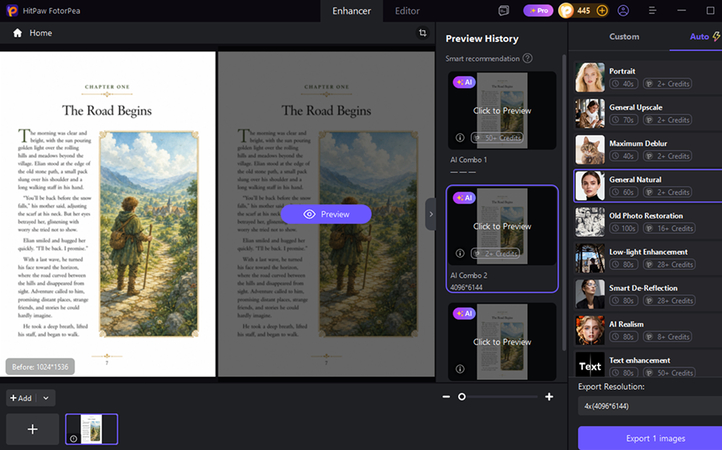Image resolution: width=722 pixels, height=450 pixels.
Task: Click the HitPaw FotorPea logo icon
Action: [12, 11]
